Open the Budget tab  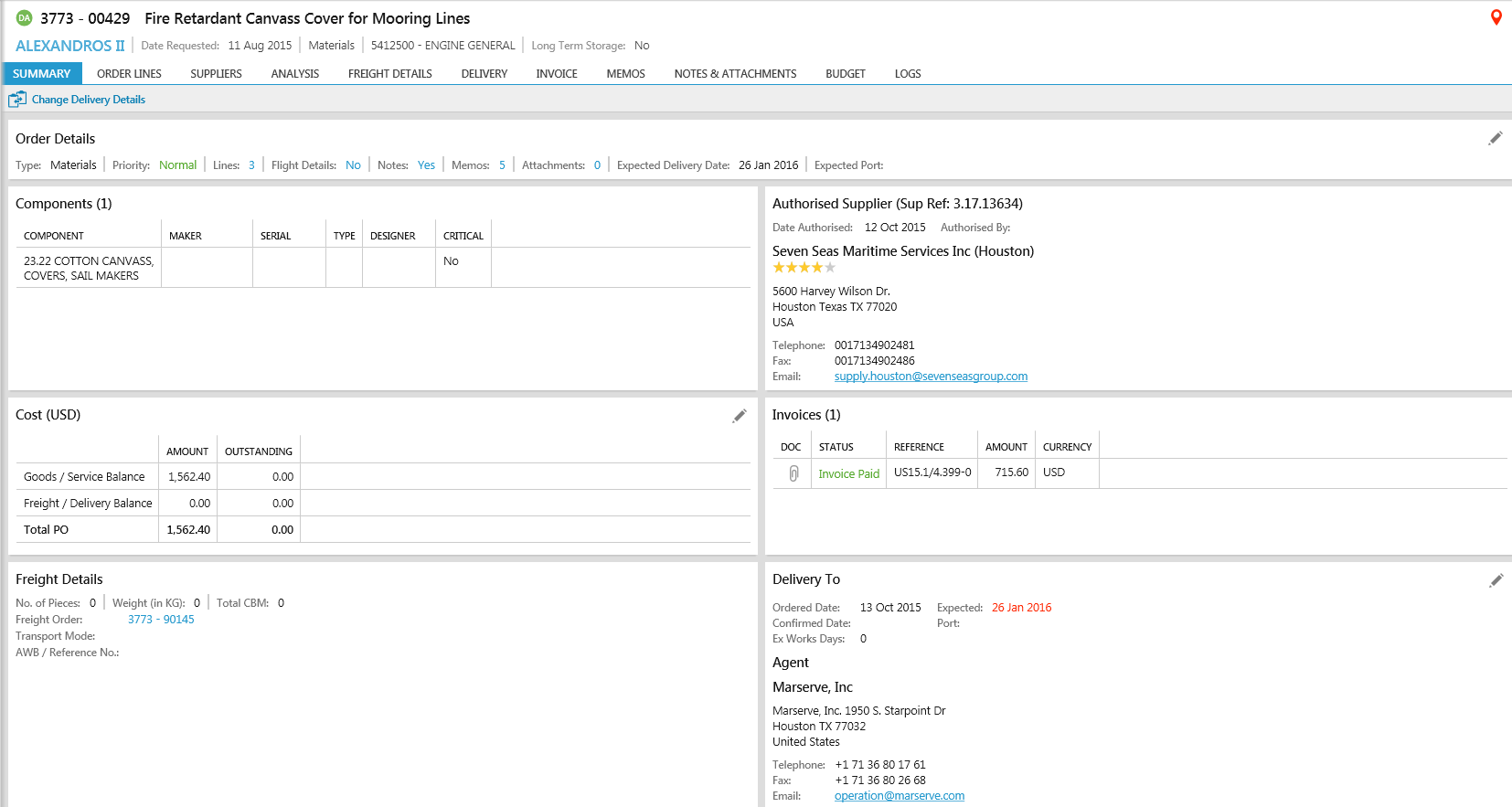(x=845, y=74)
